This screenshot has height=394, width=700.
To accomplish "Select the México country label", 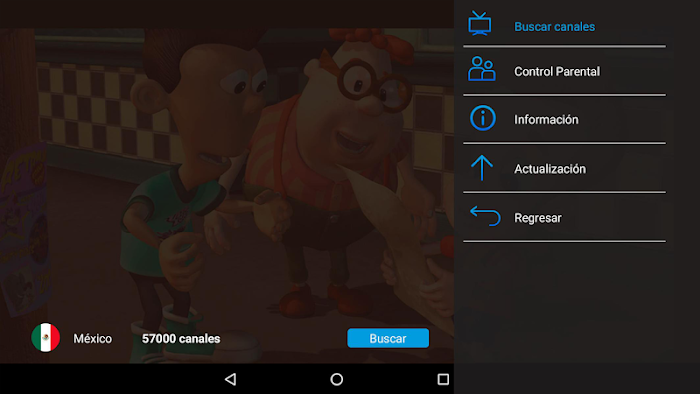I will coord(92,339).
